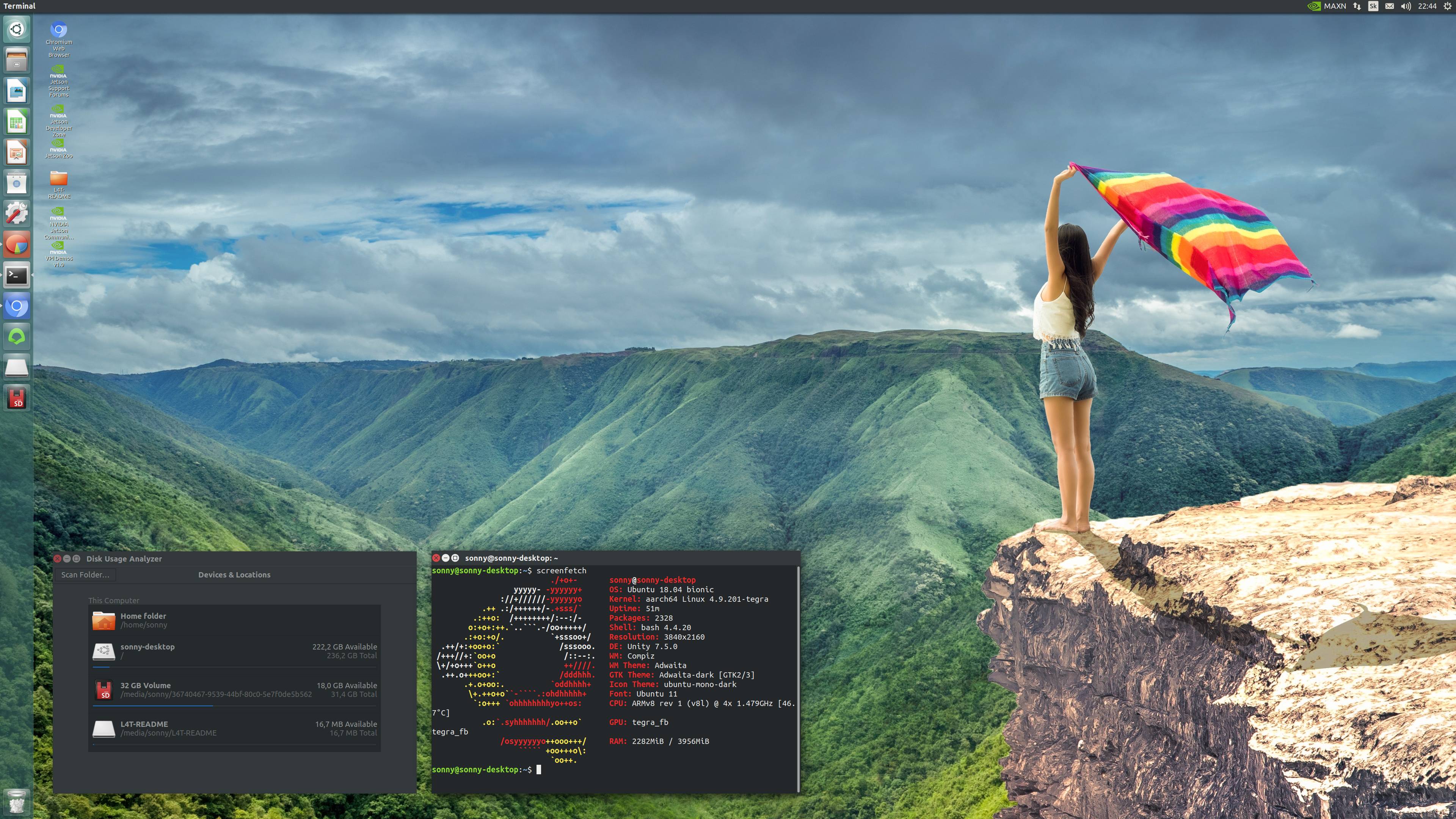Viewport: 1456px width, 819px height.
Task: Open the 22:44 clock calendar
Action: click(x=1427, y=6)
